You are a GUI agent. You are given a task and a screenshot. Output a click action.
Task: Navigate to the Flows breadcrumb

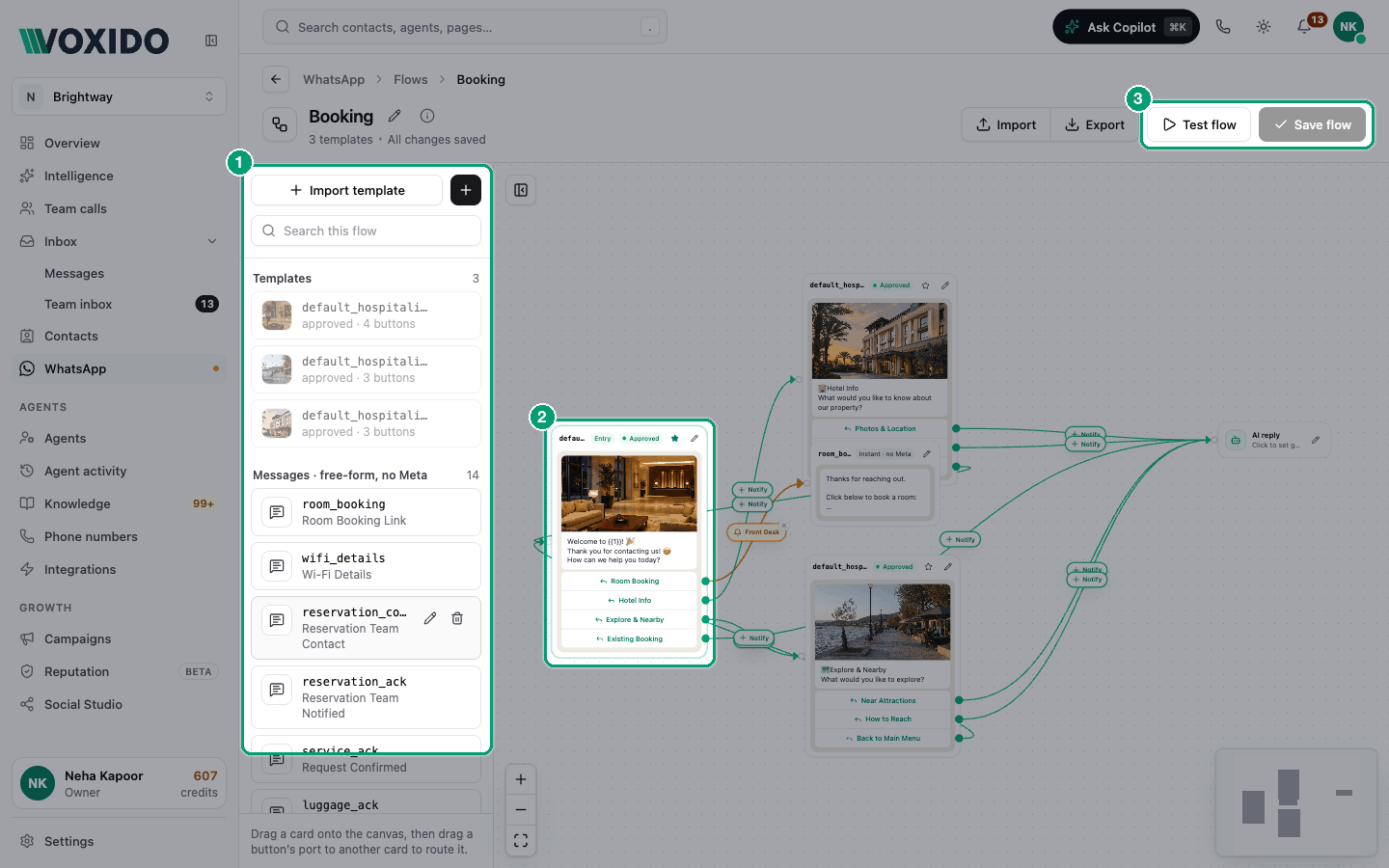(410, 79)
